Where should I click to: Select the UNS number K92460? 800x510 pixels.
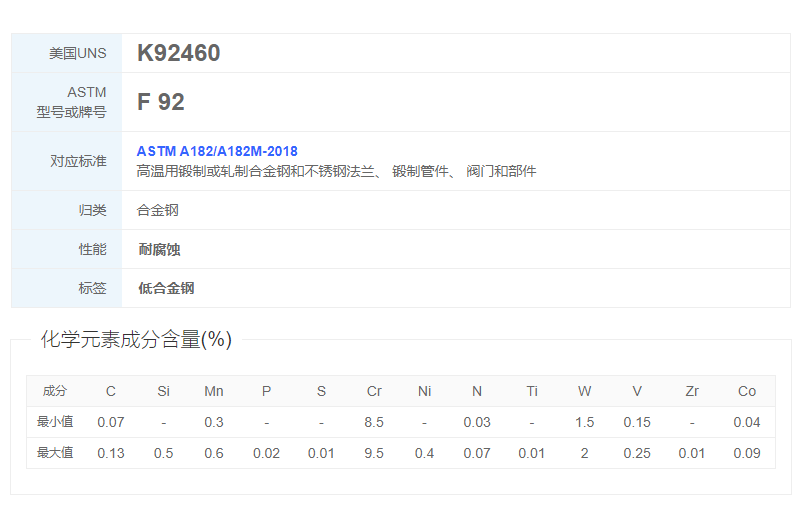[x=179, y=53]
